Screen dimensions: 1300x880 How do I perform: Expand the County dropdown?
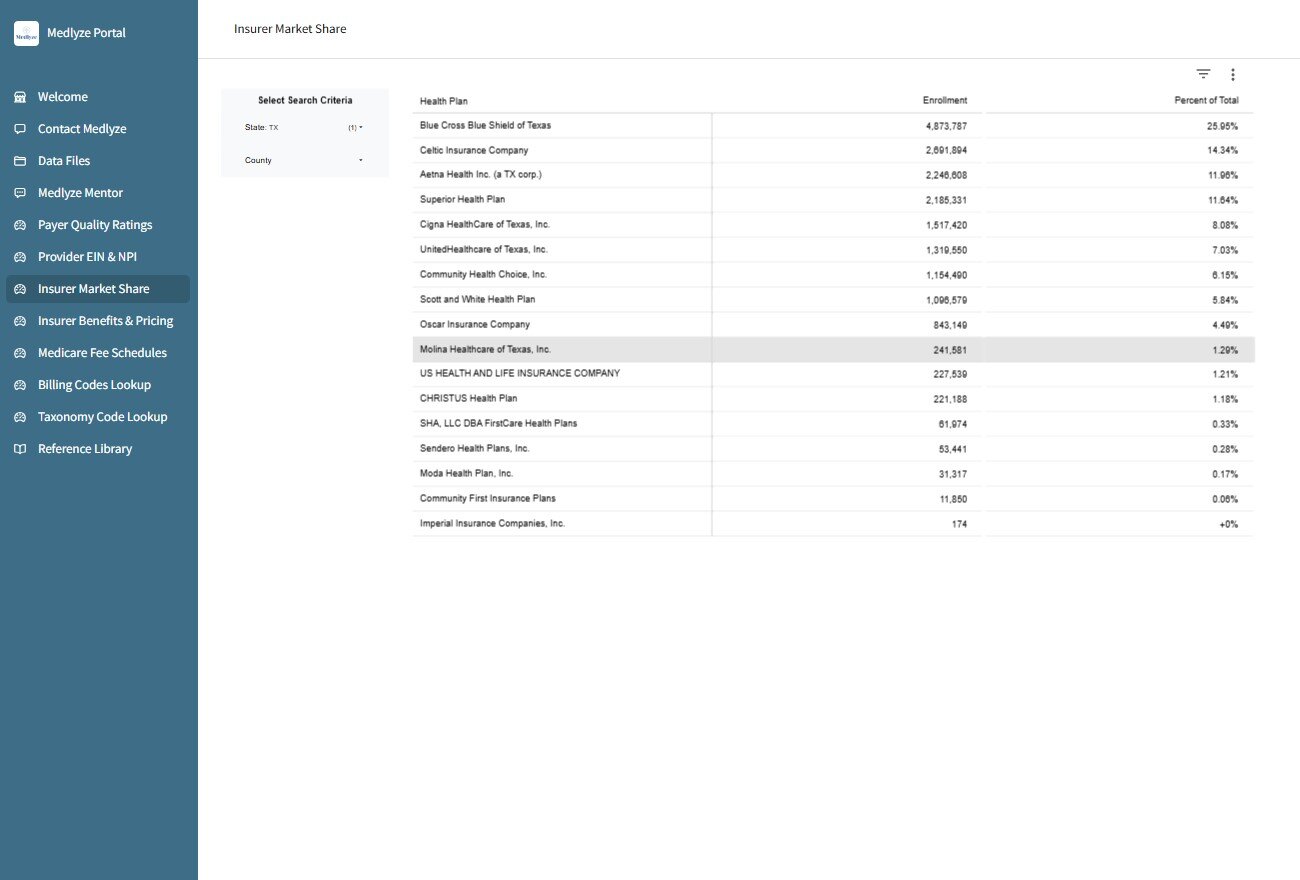304,160
